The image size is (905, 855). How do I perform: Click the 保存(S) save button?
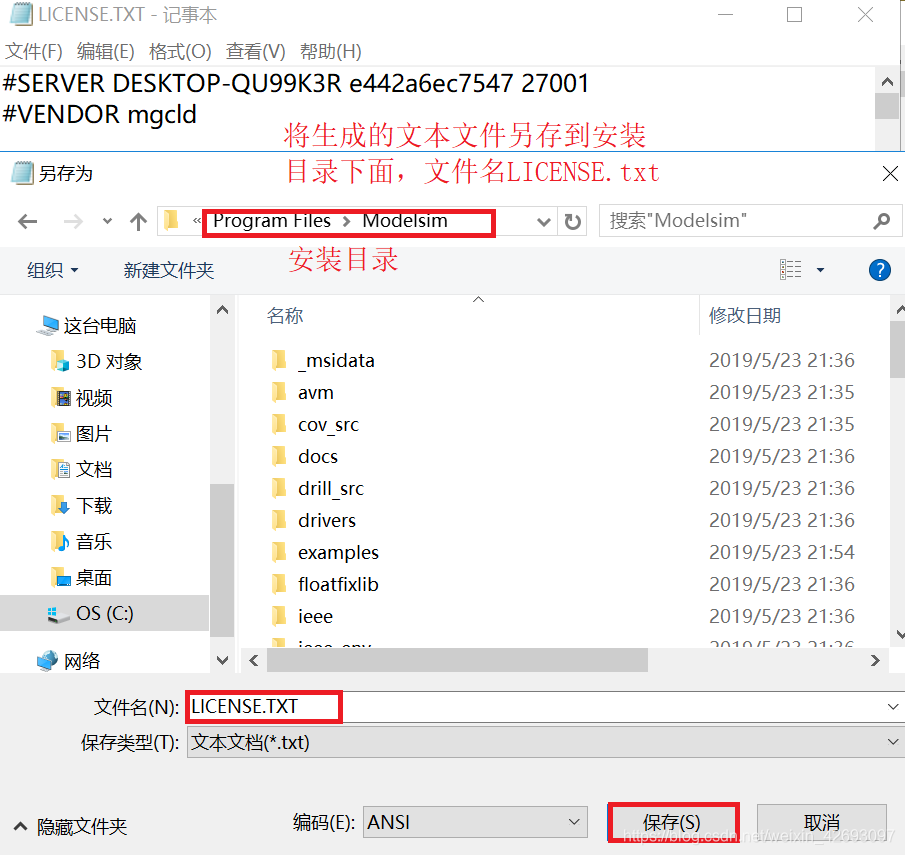click(672, 822)
